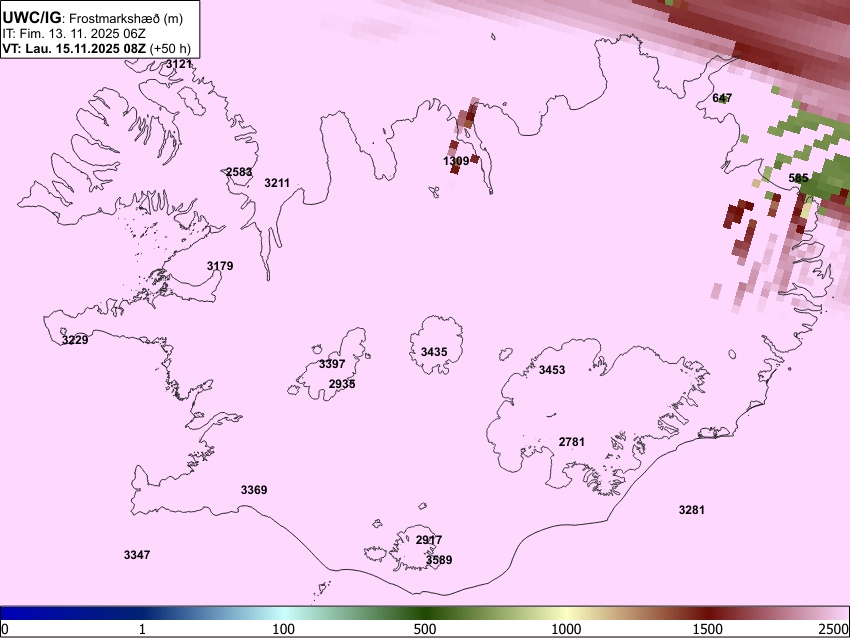Click the glacier value 3397
Image resolution: width=850 pixels, height=638 pixels.
tap(332, 364)
